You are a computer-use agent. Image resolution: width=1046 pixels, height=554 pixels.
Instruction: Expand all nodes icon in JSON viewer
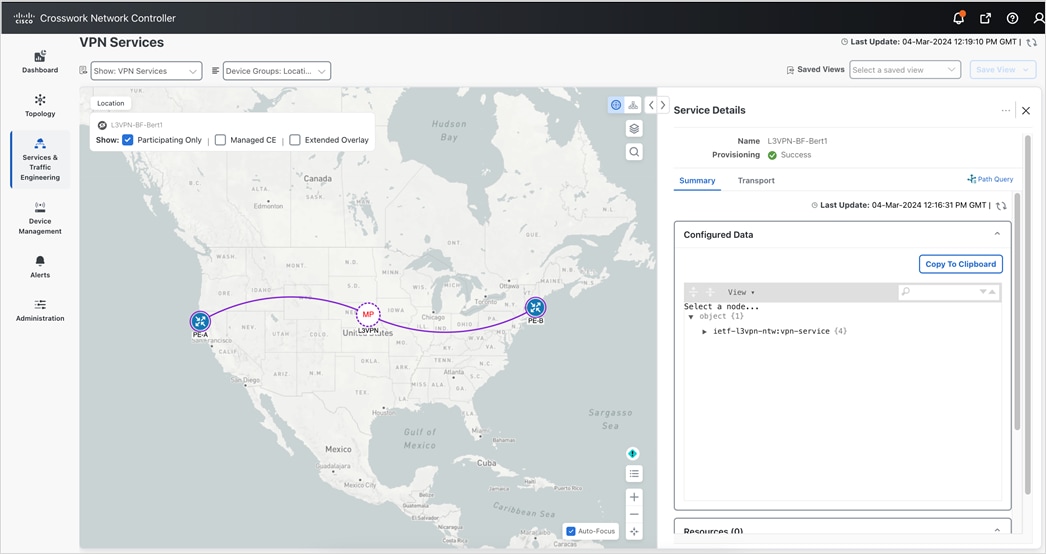pyautogui.click(x=694, y=292)
